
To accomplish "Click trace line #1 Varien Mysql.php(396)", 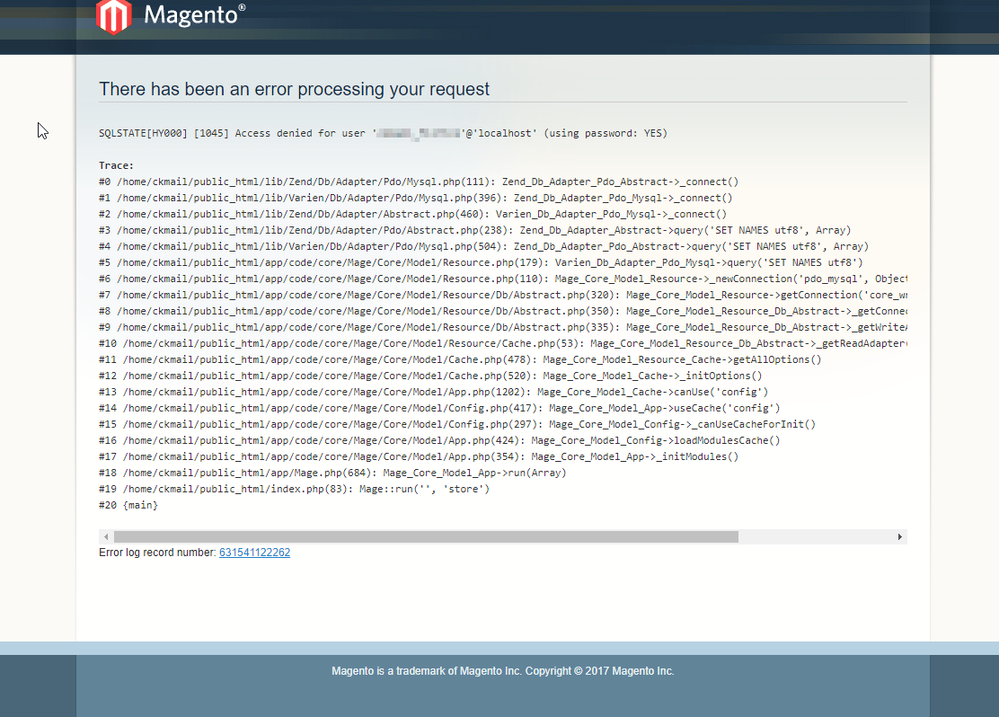I will coord(415,198).
